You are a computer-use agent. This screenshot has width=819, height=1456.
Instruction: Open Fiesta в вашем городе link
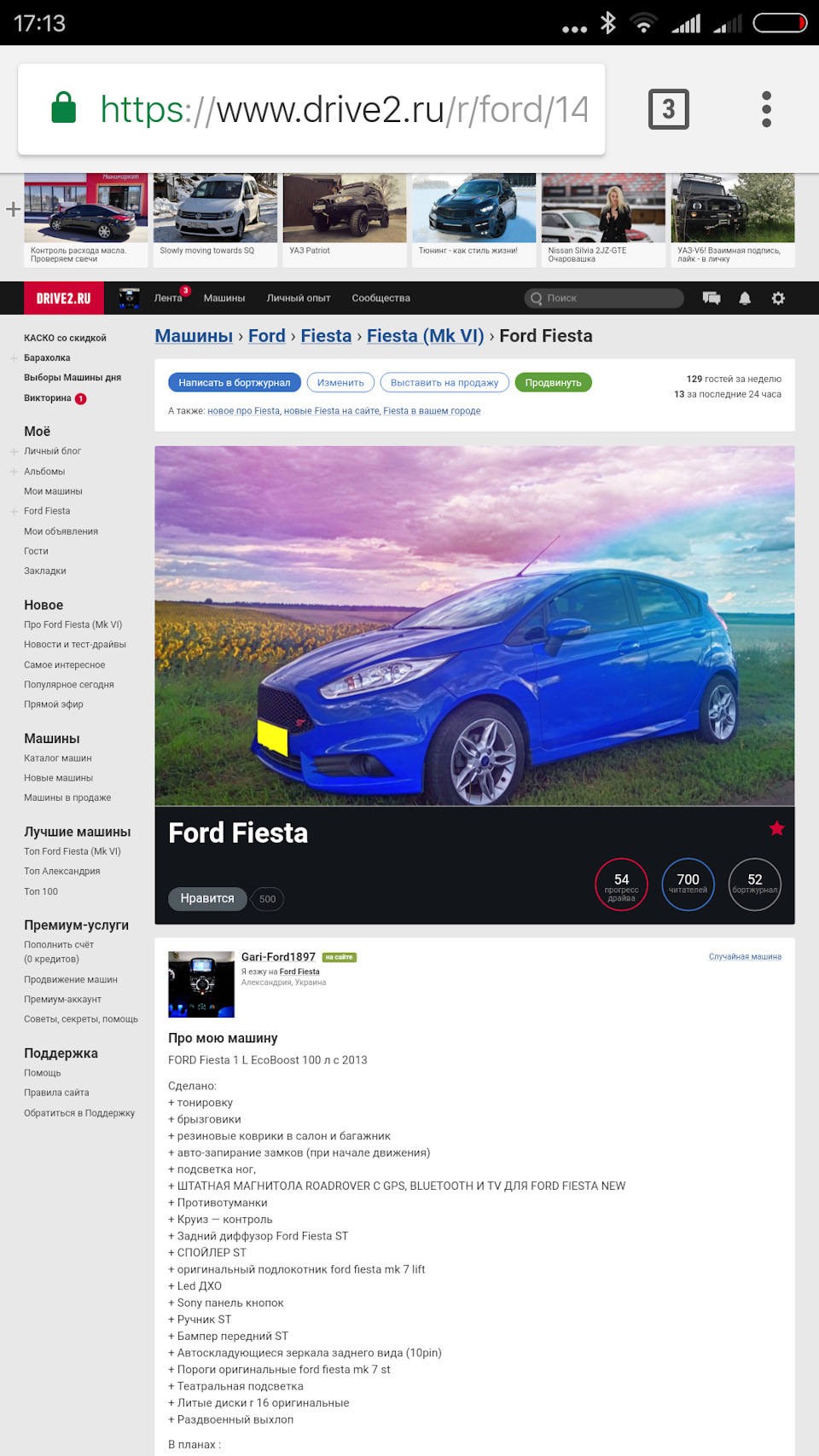coord(432,411)
